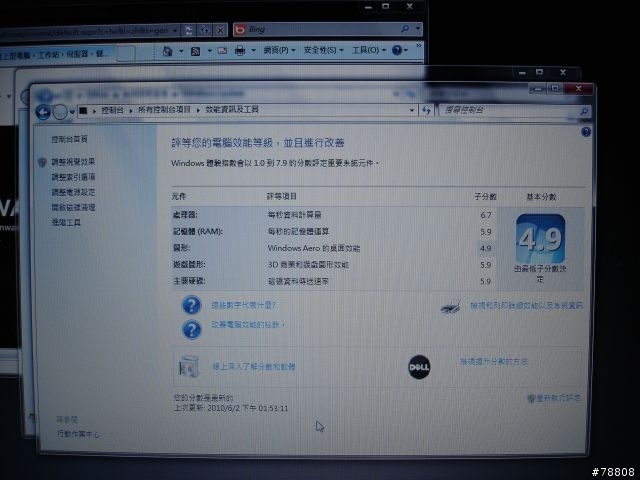Open the 改善電腦效能的秘訣 link
Viewport: 640px width, 480px height.
click(247, 324)
